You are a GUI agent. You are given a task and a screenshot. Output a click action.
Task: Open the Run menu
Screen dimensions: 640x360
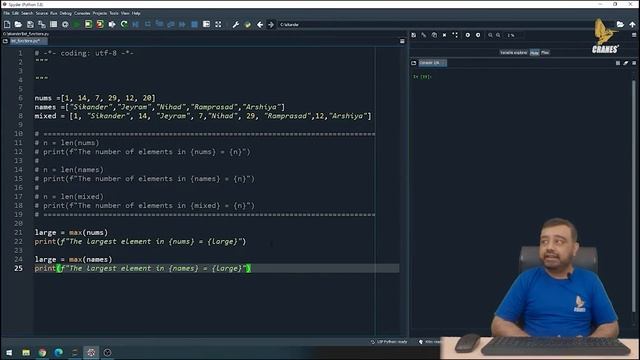tap(53, 13)
